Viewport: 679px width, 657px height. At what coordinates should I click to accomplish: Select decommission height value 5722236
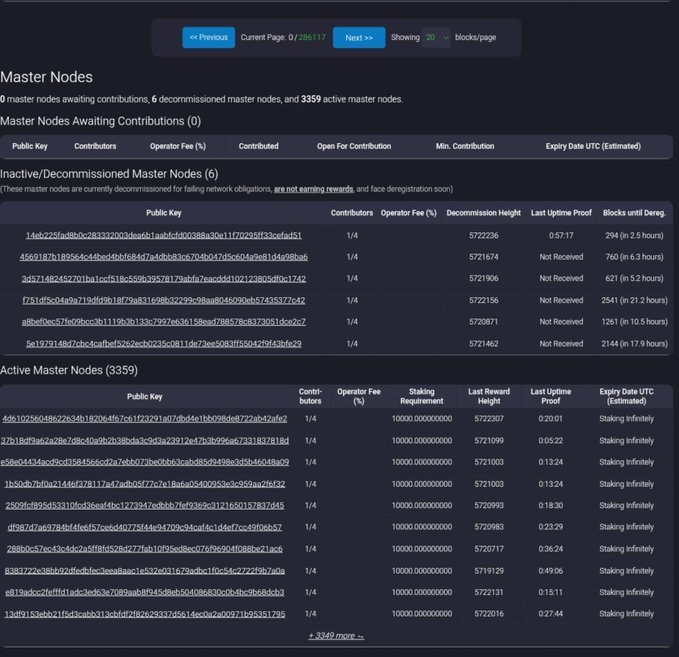point(483,236)
